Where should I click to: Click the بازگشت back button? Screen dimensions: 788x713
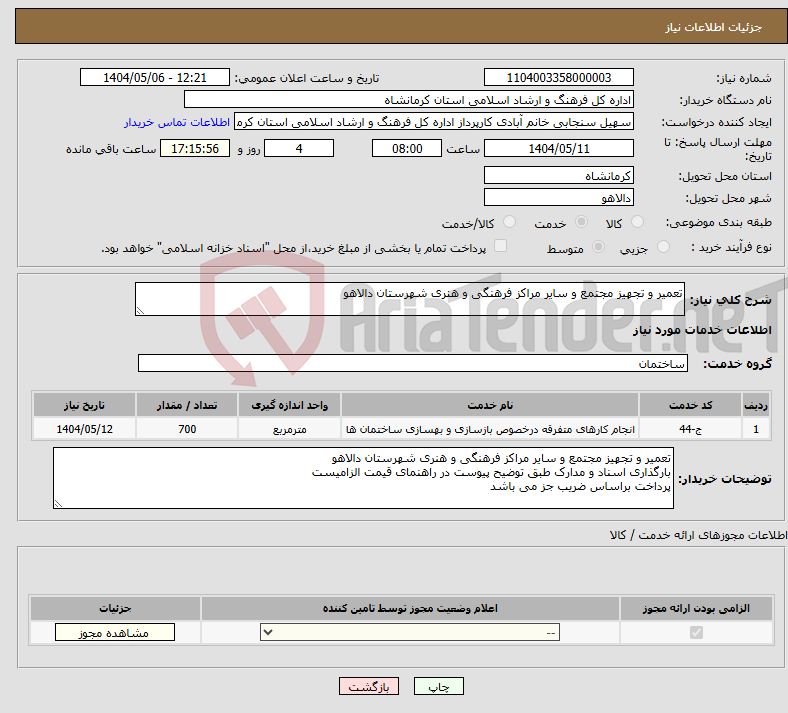pos(369,686)
